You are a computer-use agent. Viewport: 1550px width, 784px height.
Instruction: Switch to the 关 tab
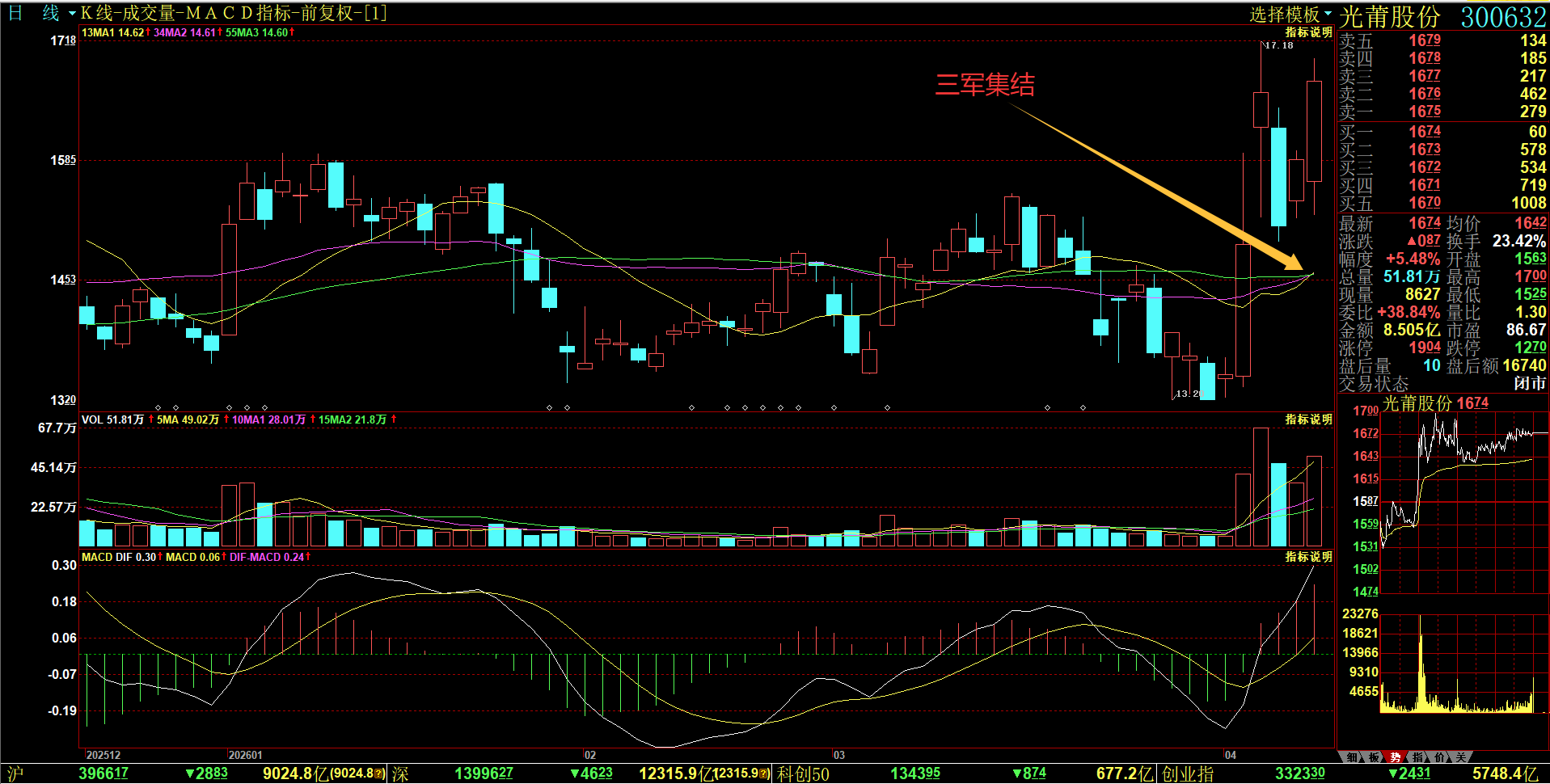point(1459,757)
